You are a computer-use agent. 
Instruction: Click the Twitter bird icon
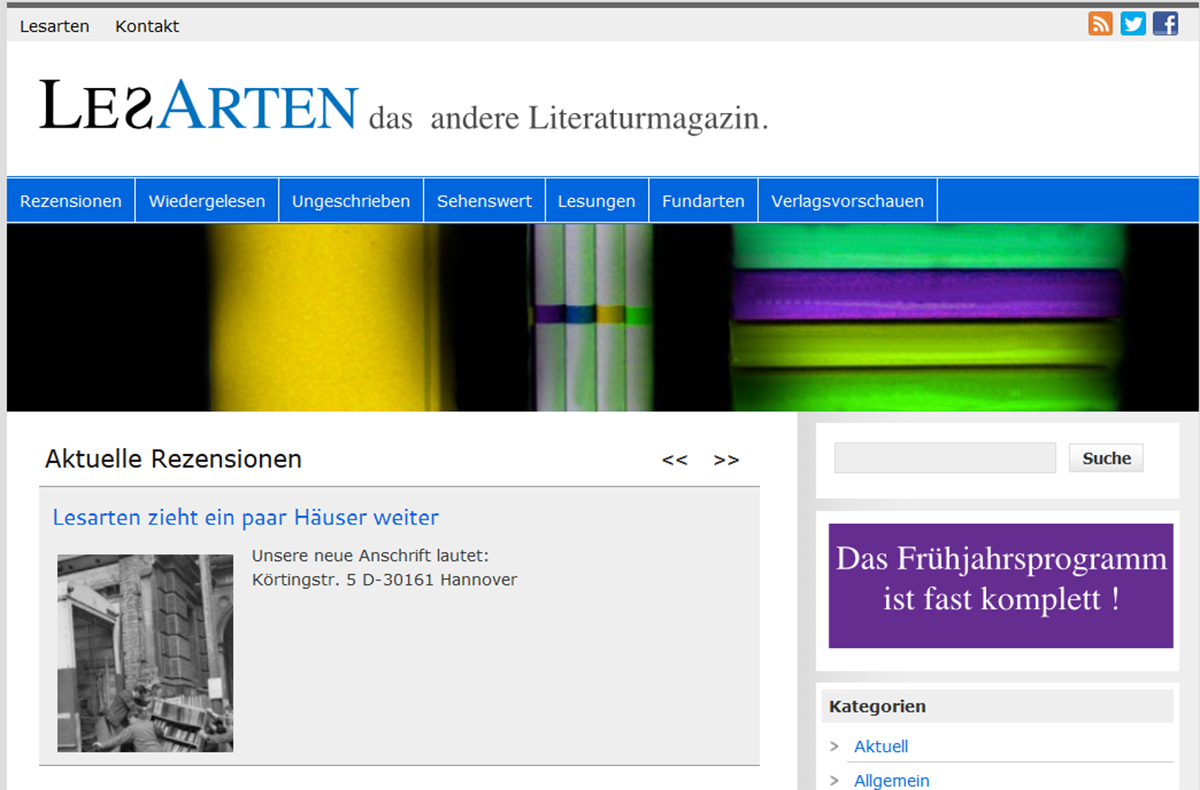(x=1133, y=24)
